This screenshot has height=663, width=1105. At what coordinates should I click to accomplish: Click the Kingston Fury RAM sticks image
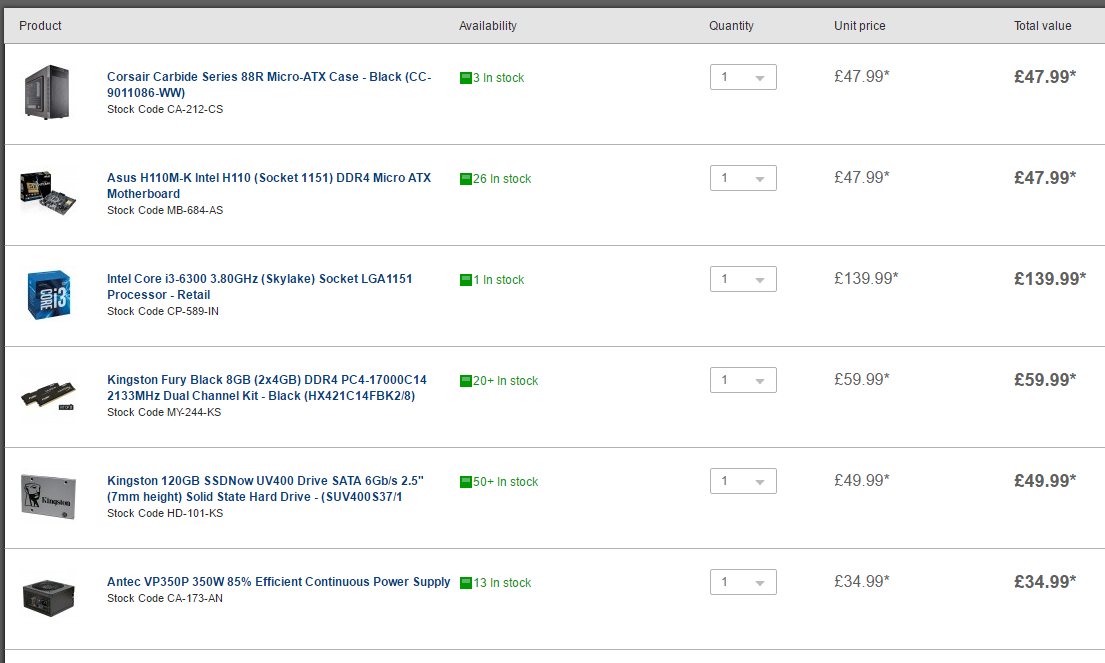pyautogui.click(x=47, y=395)
